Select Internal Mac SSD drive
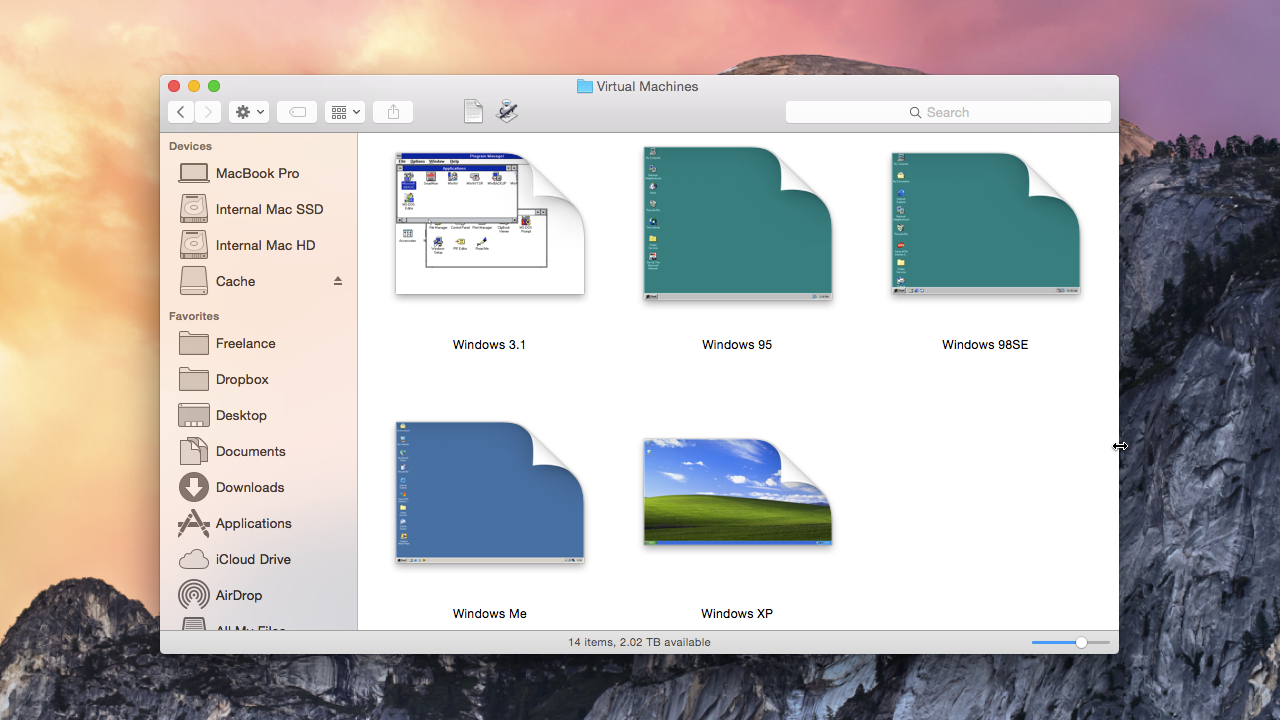 coord(258,209)
